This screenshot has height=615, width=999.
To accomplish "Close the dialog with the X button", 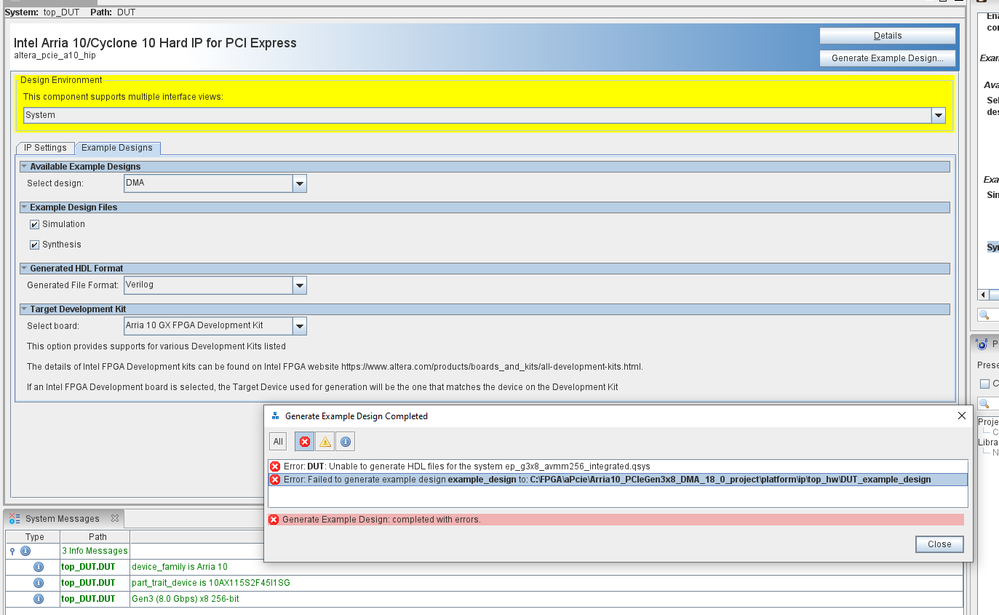I will pyautogui.click(x=961, y=416).
